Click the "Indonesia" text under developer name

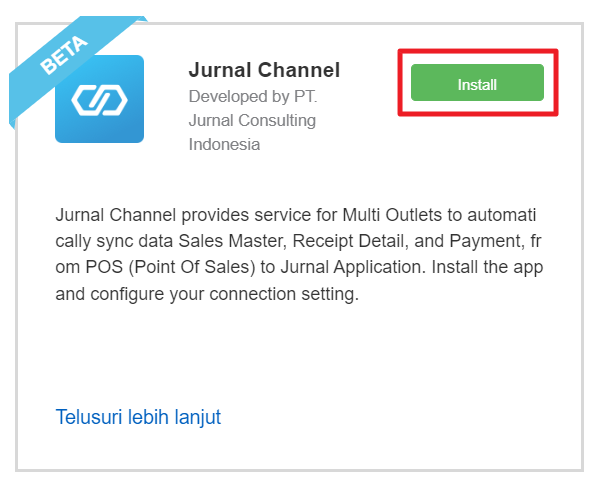pos(224,144)
